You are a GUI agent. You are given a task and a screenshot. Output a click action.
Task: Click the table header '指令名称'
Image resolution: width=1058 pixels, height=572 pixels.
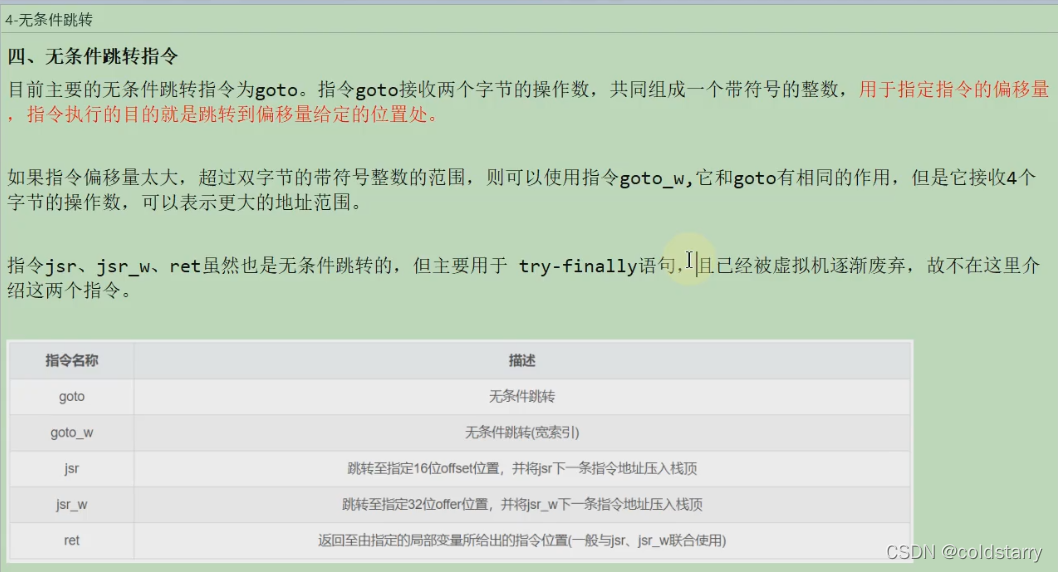point(72,361)
